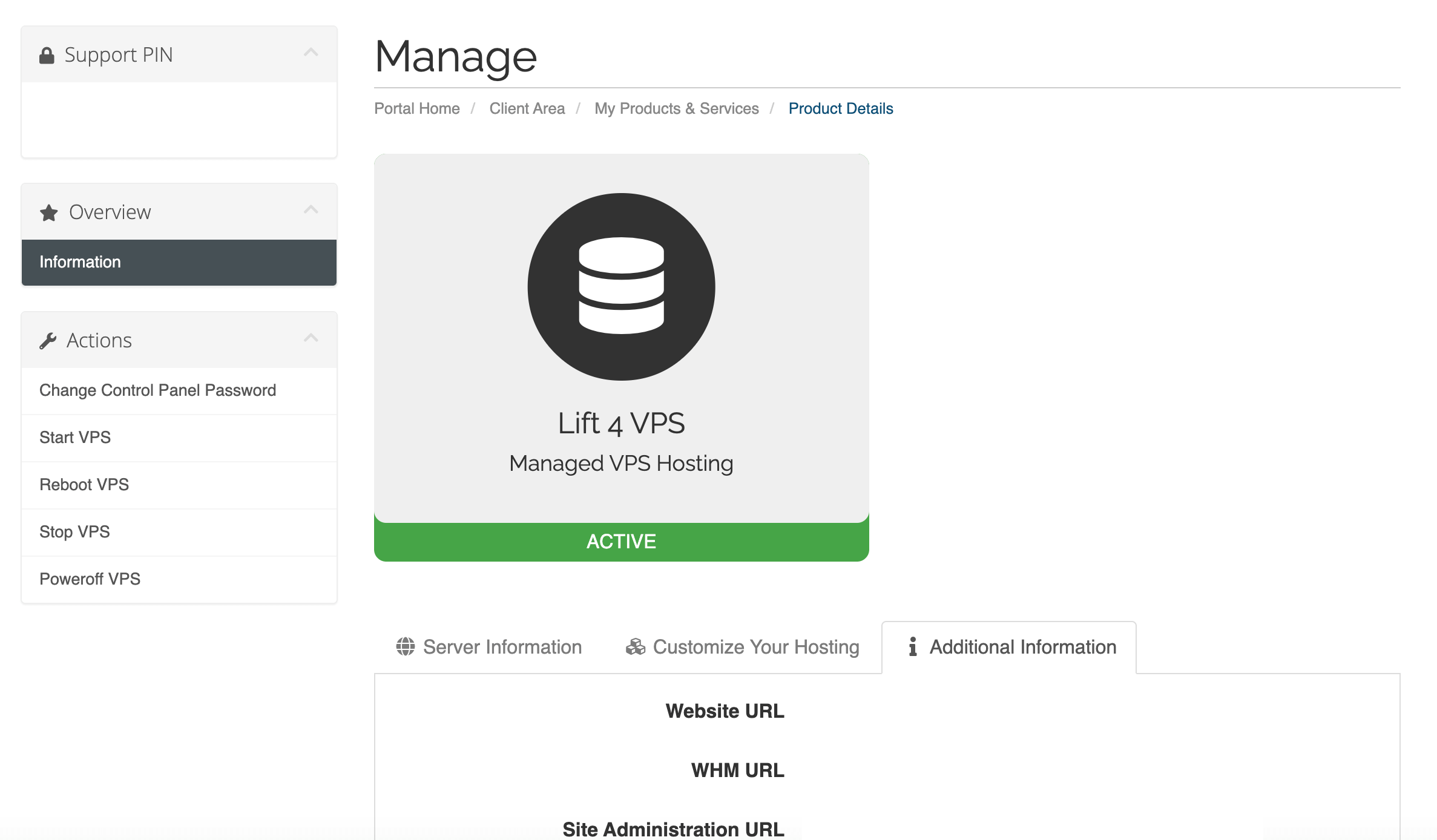
Task: Click the Overview star icon
Action: tap(49, 213)
